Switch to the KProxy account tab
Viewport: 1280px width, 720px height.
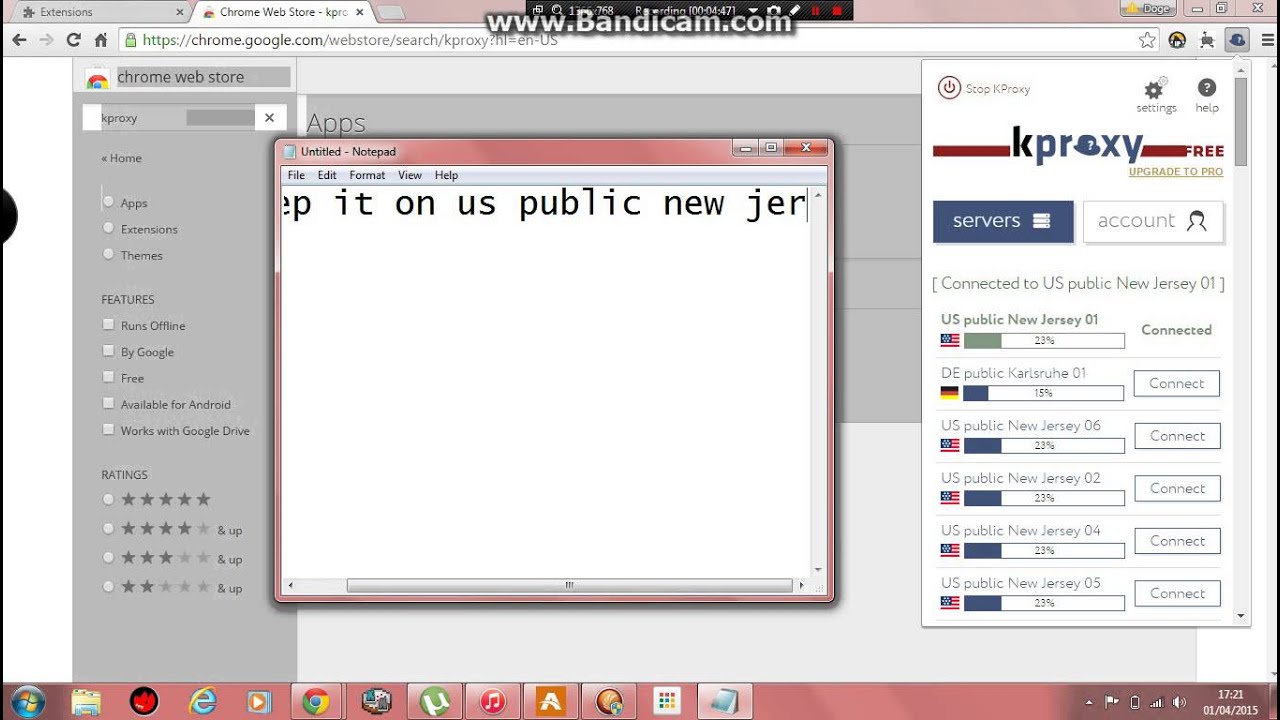tap(1153, 221)
